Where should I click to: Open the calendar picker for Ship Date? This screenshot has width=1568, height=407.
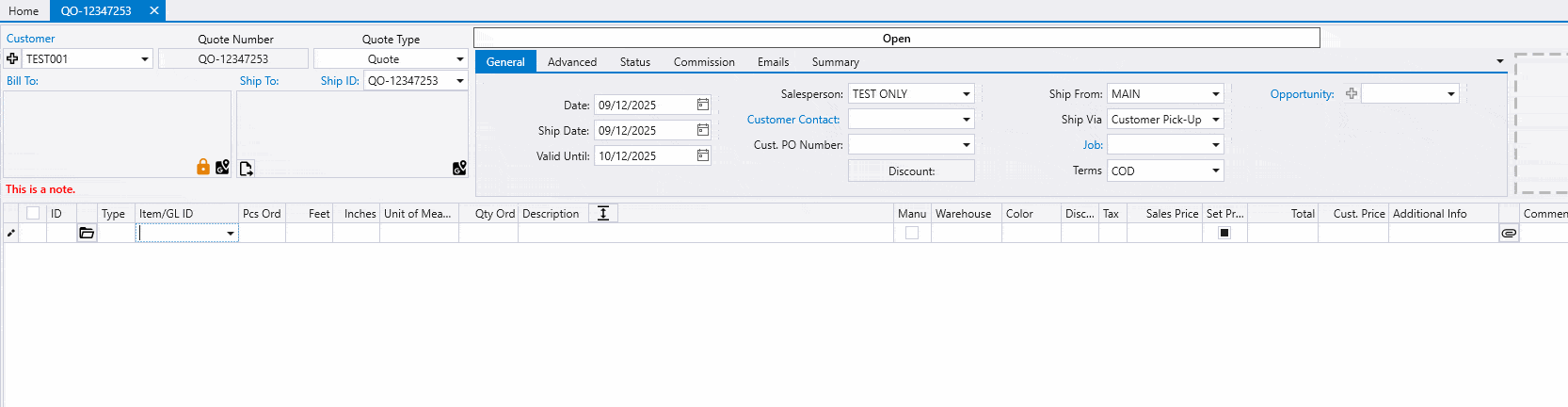point(702,130)
